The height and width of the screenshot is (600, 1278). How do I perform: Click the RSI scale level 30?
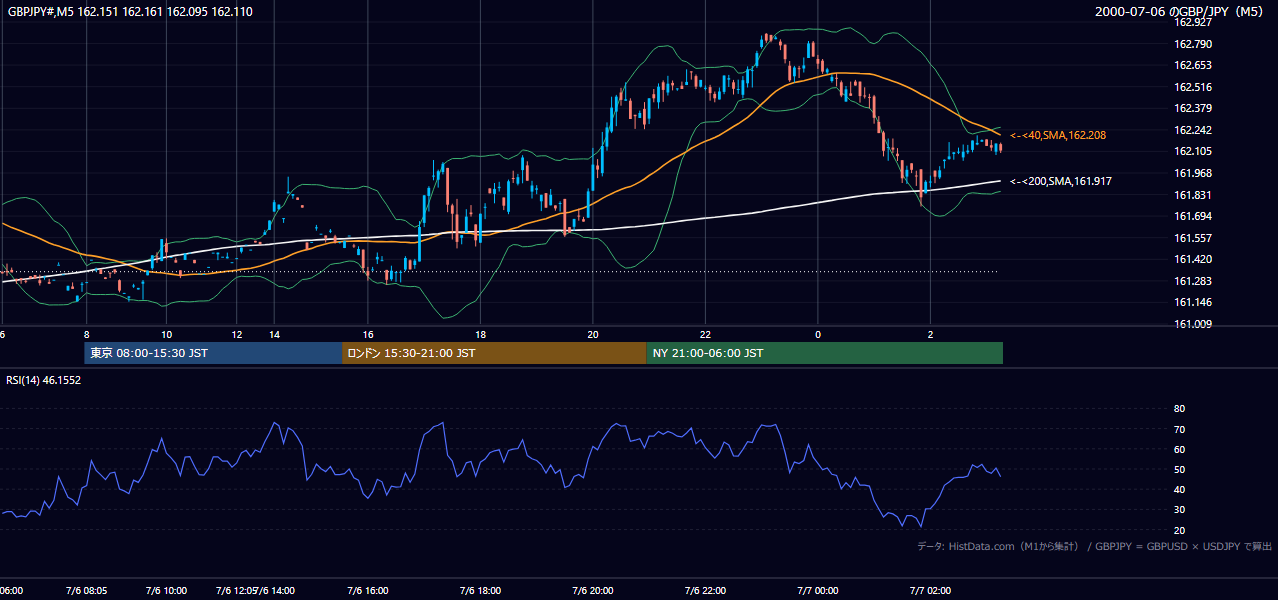[1179, 510]
